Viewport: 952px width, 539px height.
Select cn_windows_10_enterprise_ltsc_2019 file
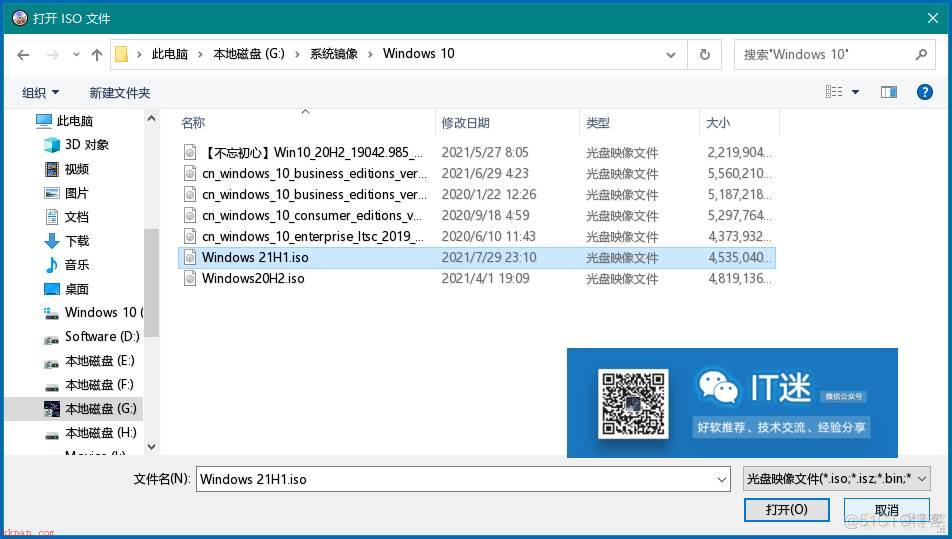coord(477,236)
